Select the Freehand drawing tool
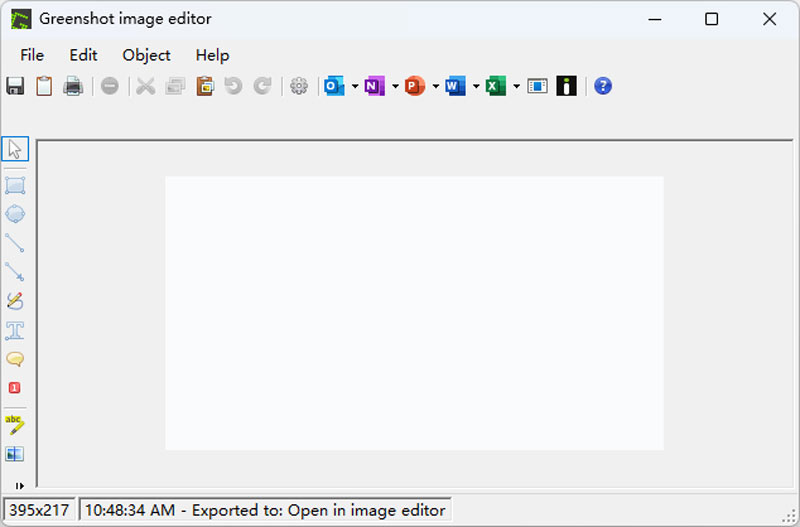 coord(15,300)
